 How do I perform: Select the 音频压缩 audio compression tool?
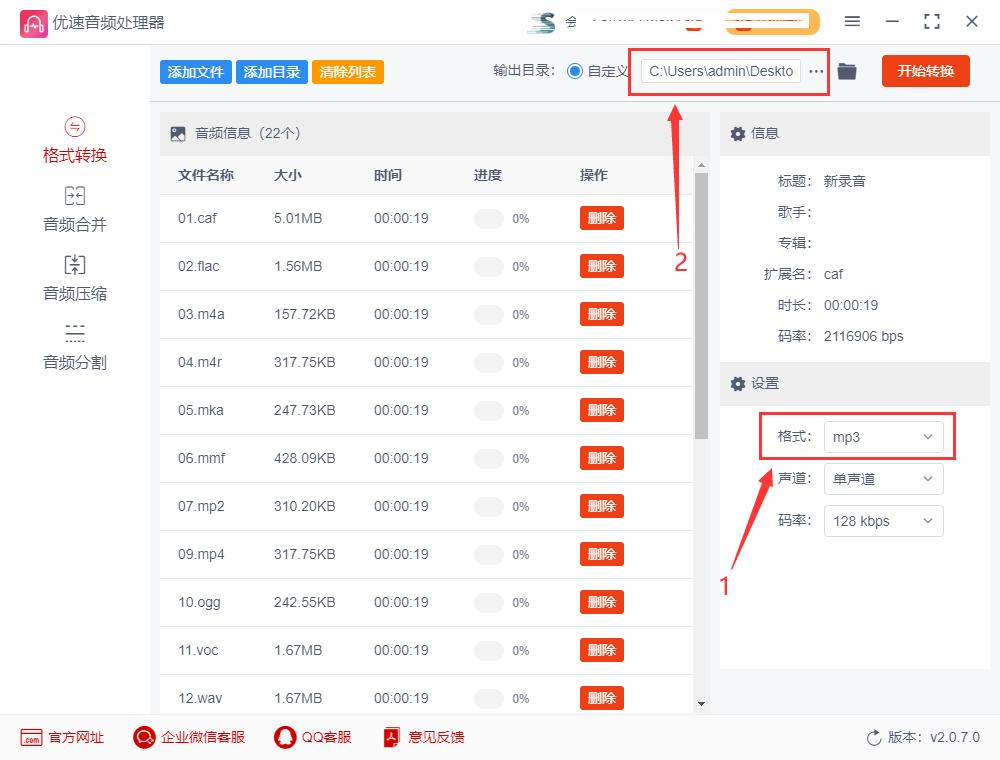(73, 277)
